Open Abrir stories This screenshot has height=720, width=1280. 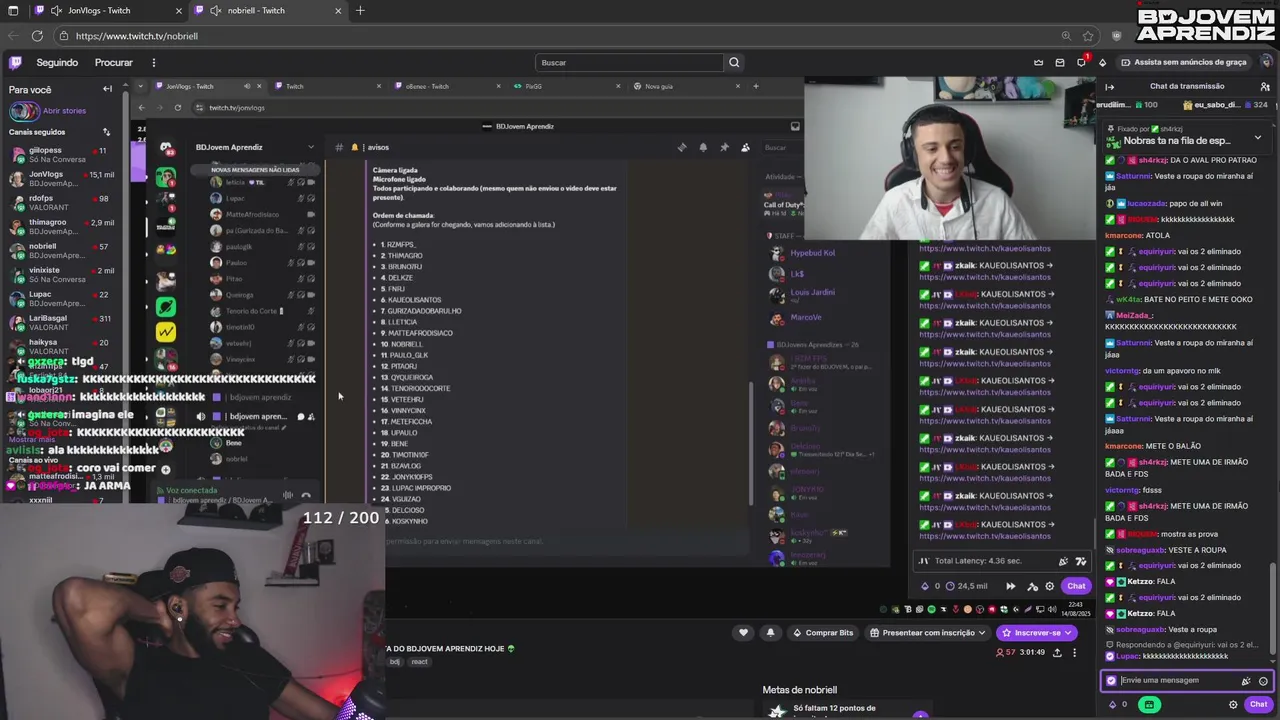[64, 111]
